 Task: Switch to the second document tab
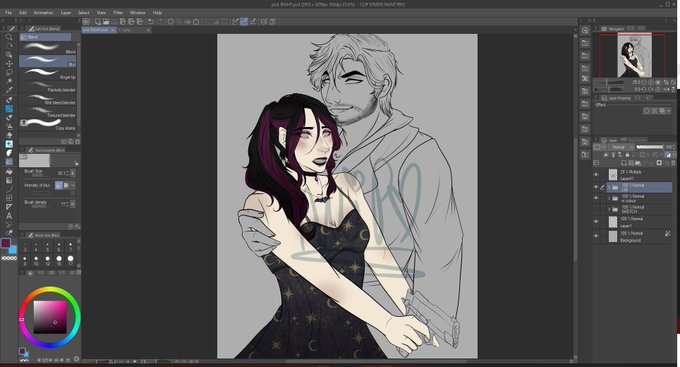pyautogui.click(x=134, y=30)
